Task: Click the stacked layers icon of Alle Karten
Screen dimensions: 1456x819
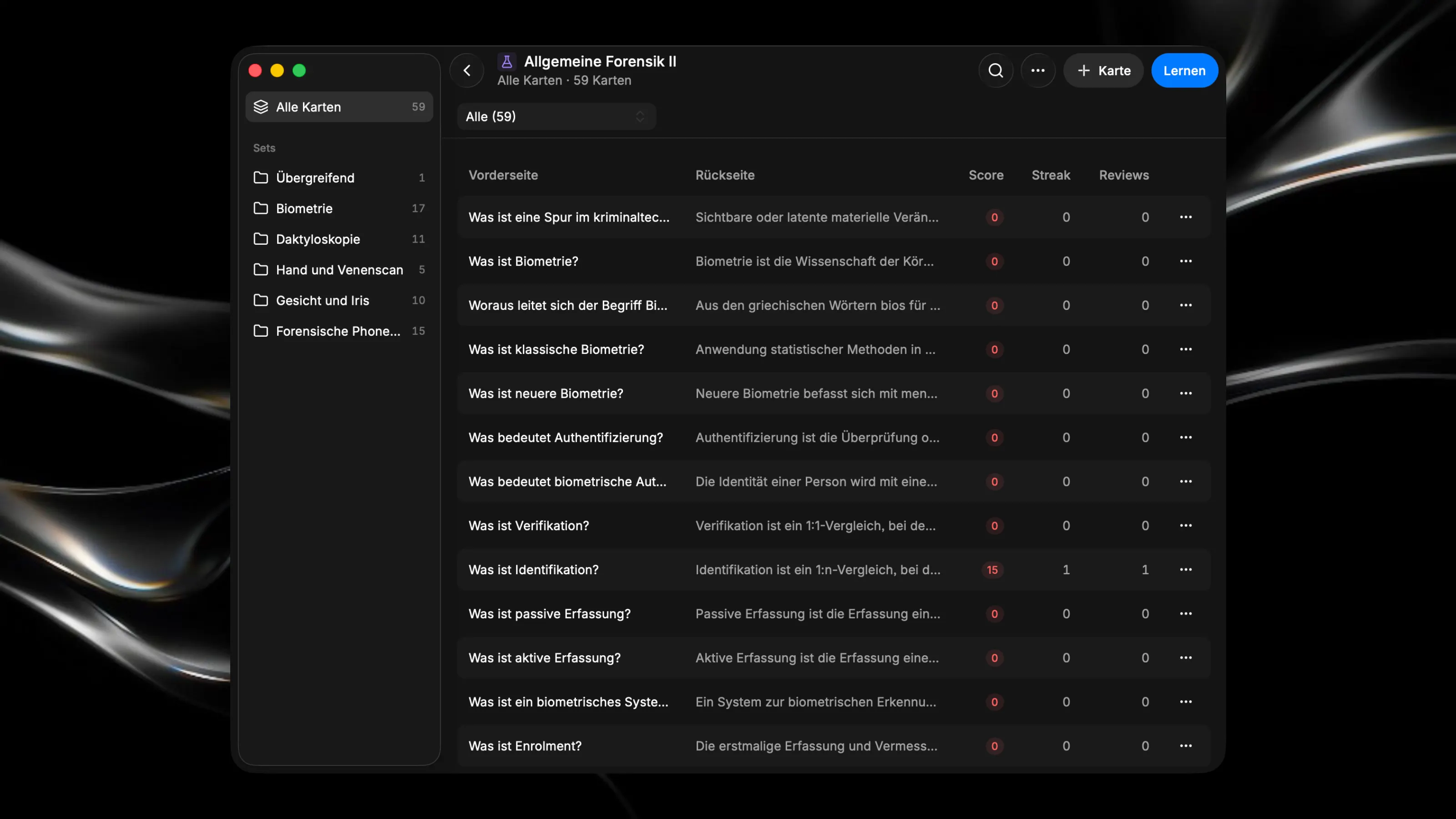Action: click(x=261, y=107)
